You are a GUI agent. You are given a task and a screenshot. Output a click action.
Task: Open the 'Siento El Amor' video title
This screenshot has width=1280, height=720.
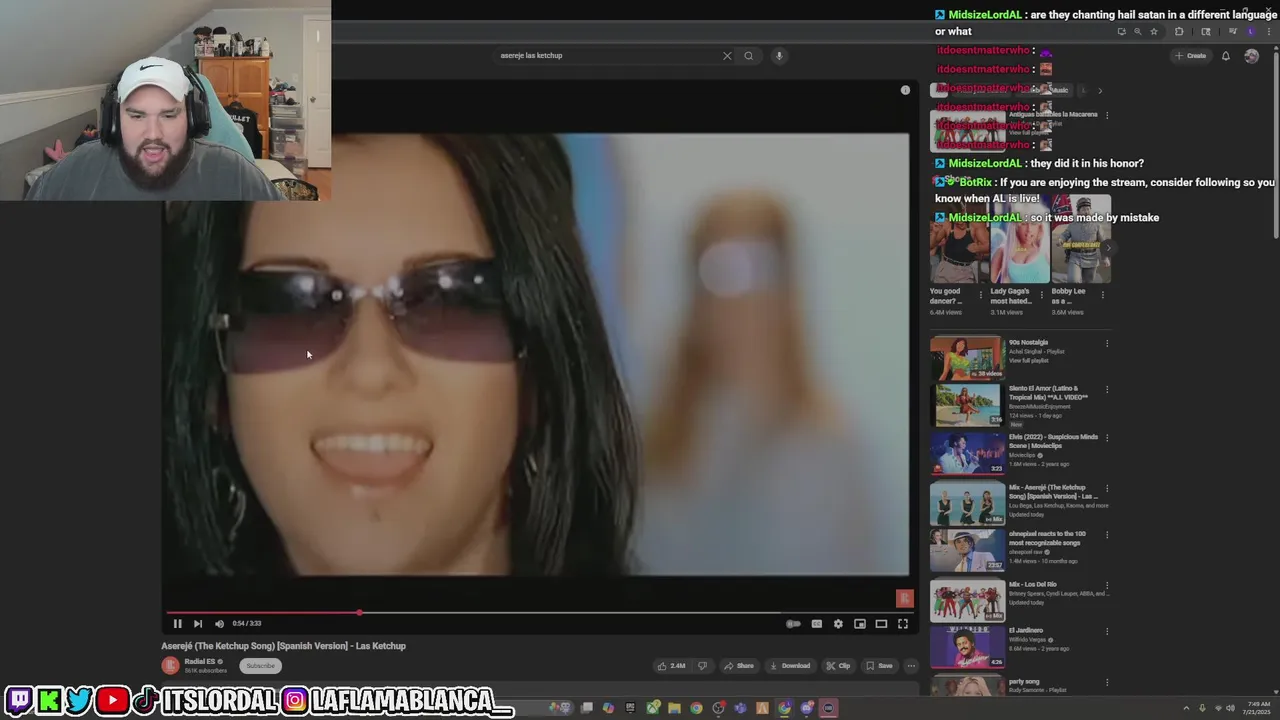click(x=1047, y=393)
